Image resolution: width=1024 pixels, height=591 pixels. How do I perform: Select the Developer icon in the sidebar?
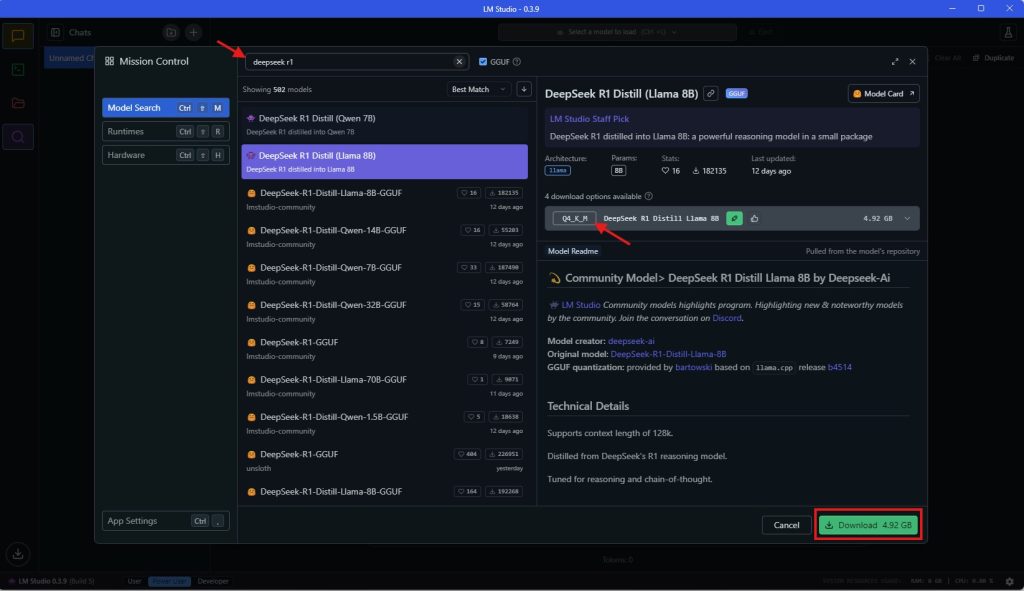pyautogui.click(x=20, y=70)
